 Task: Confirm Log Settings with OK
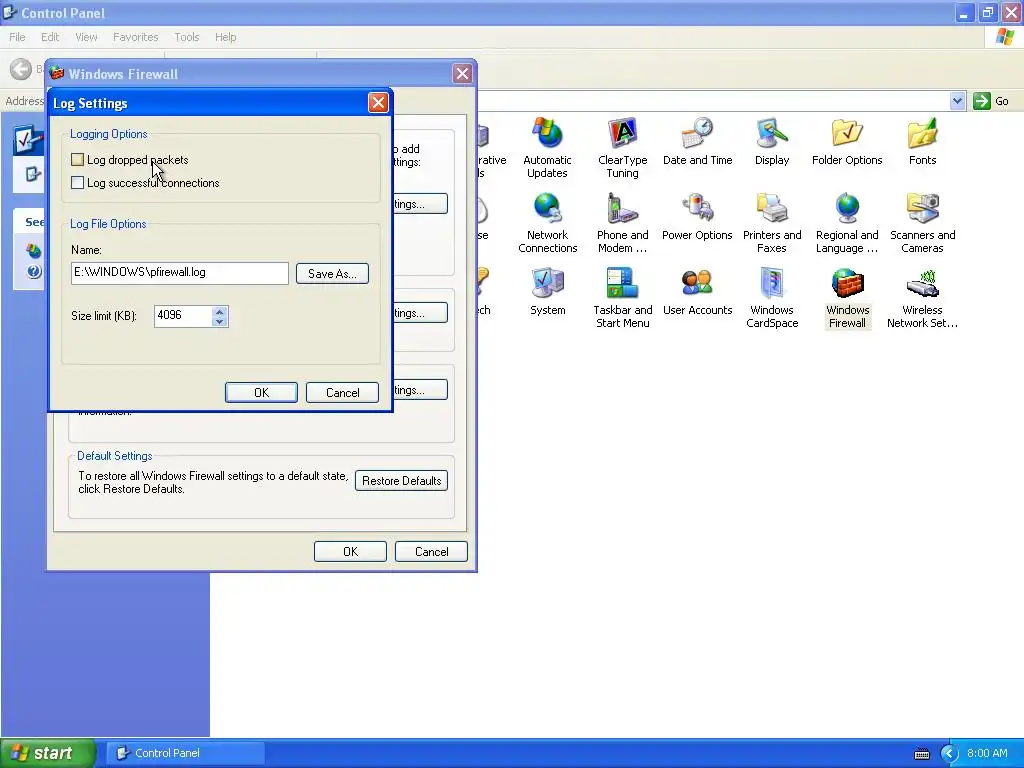[x=261, y=392]
